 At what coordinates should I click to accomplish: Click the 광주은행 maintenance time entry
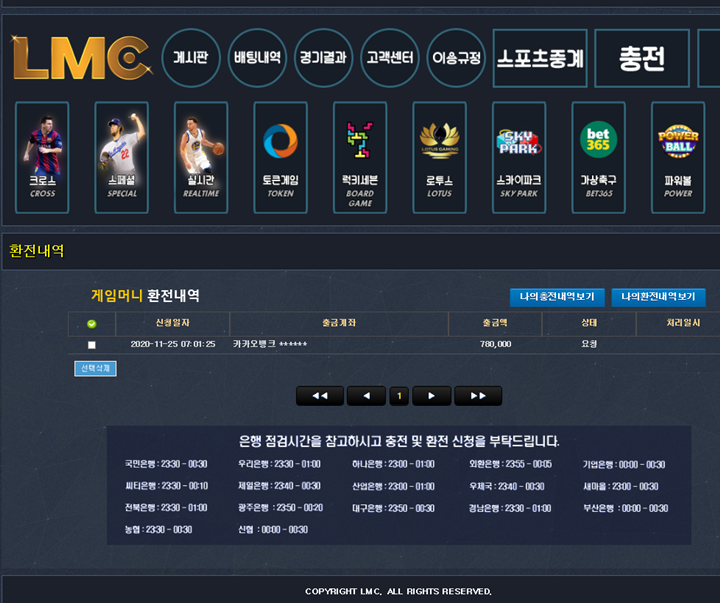(281, 507)
